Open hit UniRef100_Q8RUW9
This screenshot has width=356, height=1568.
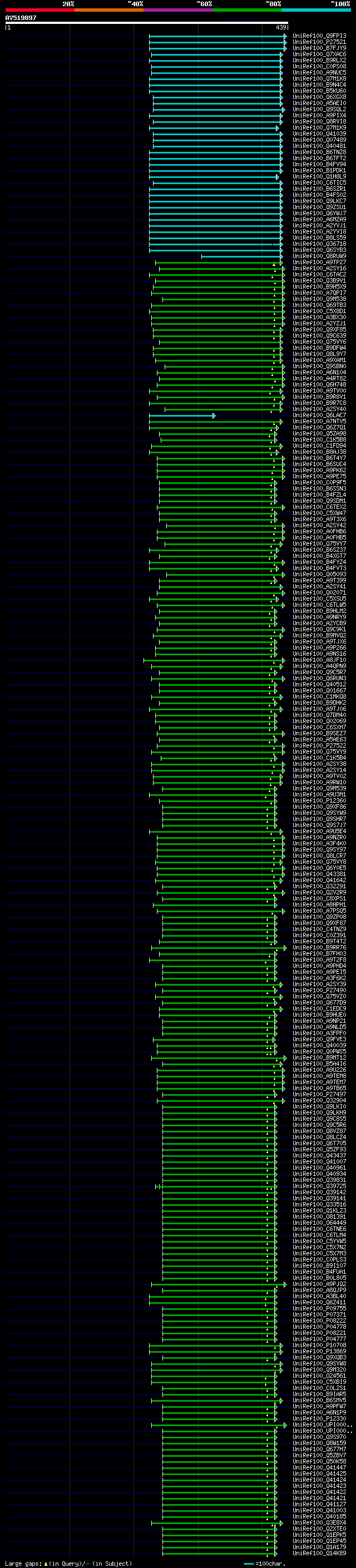click(319, 256)
